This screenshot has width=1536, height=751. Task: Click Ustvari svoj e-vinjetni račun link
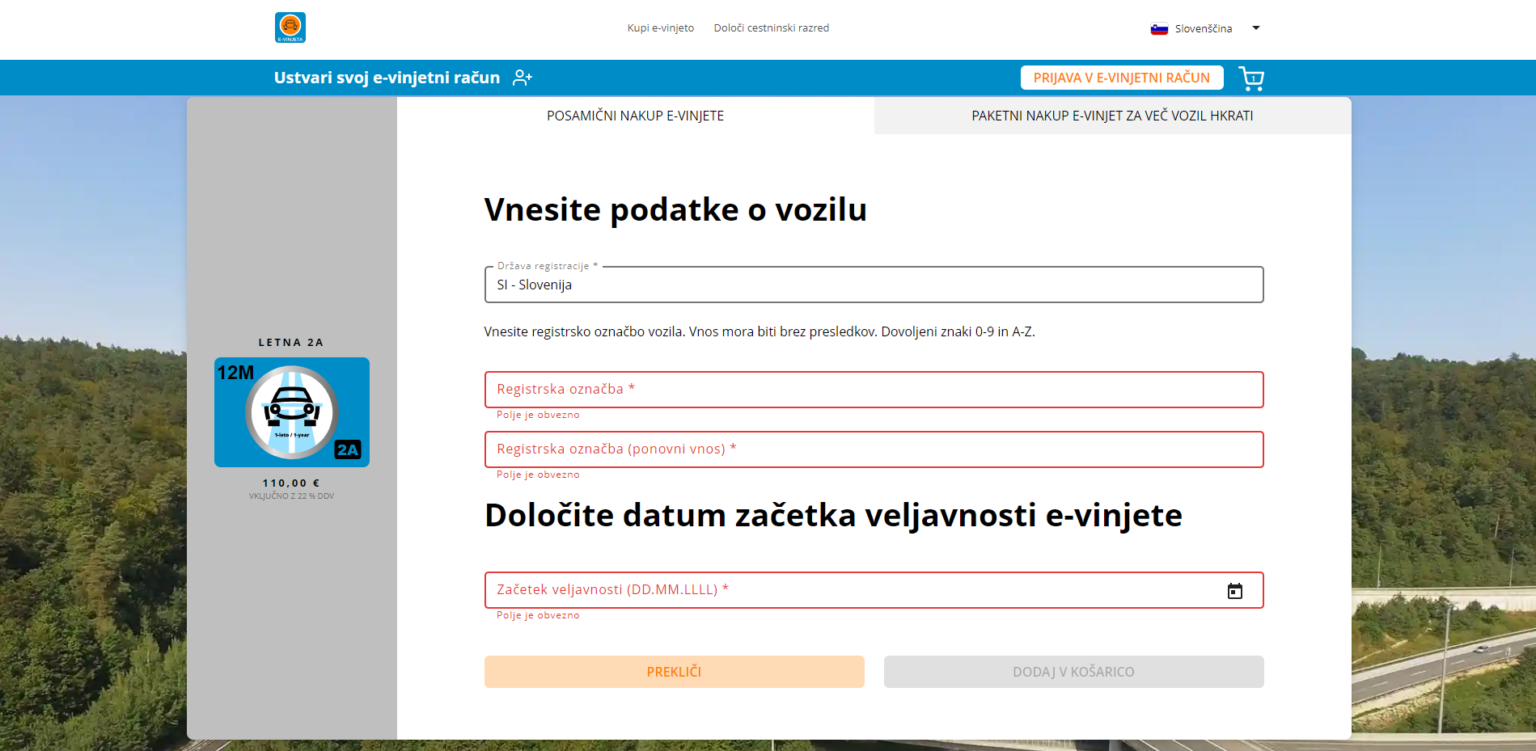(x=387, y=78)
